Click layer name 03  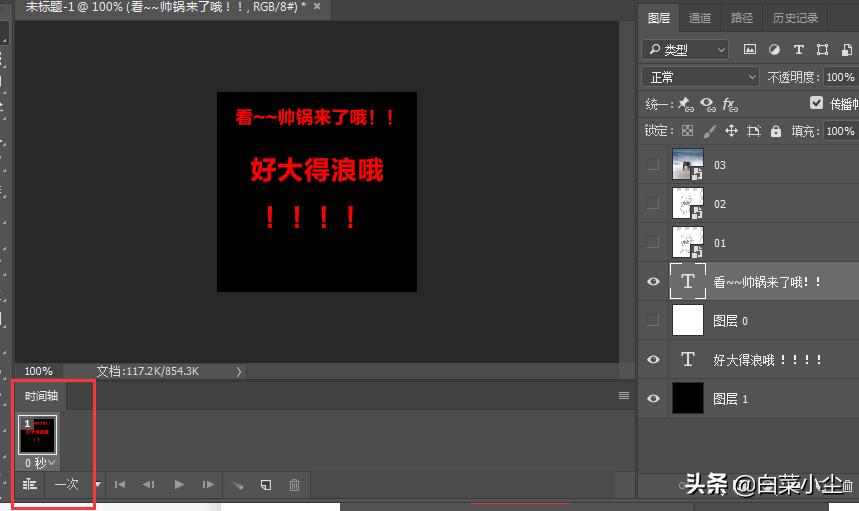[720, 165]
